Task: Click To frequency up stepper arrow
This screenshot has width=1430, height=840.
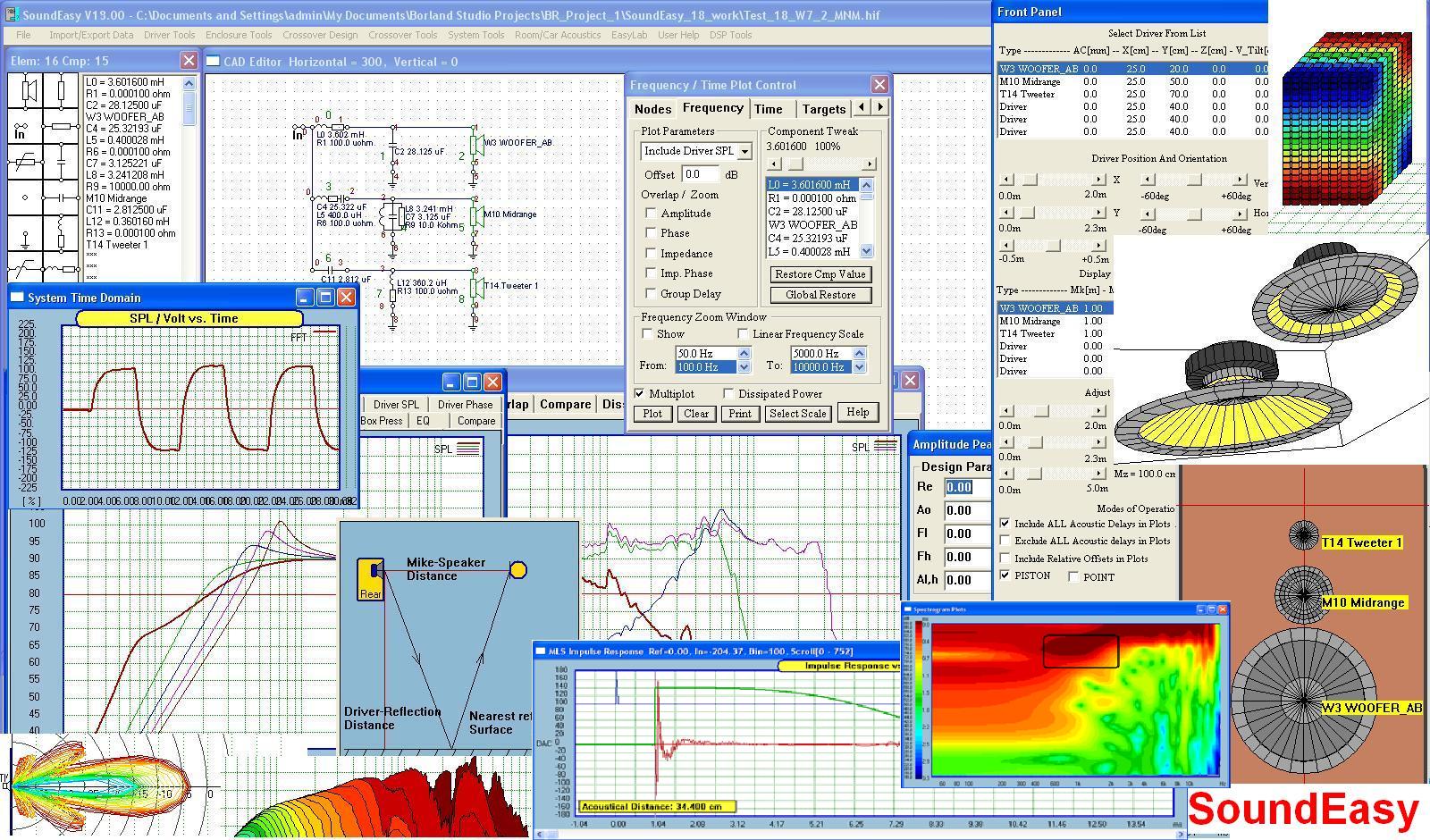Action: 860,354
